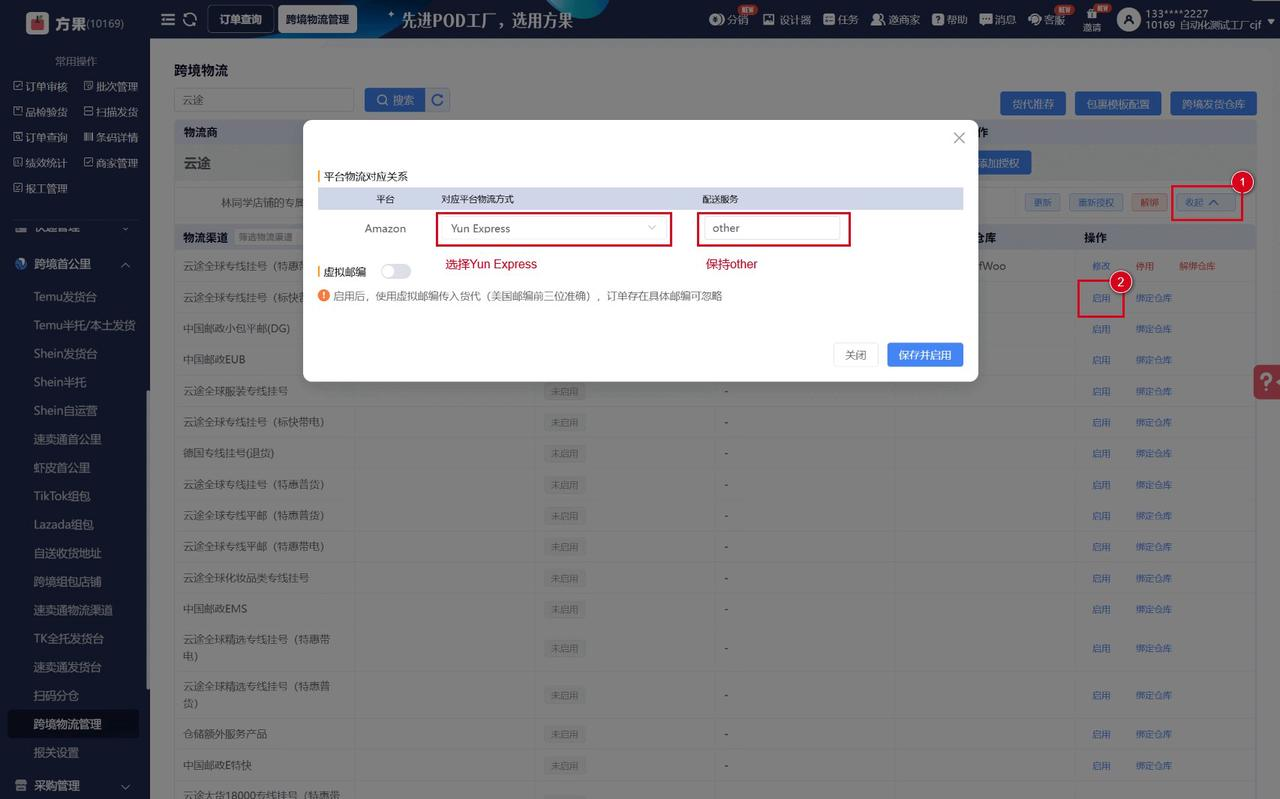Image resolution: width=1280 pixels, height=799 pixels.
Task: Open 条码详情 shortcut
Action: (x=111, y=138)
